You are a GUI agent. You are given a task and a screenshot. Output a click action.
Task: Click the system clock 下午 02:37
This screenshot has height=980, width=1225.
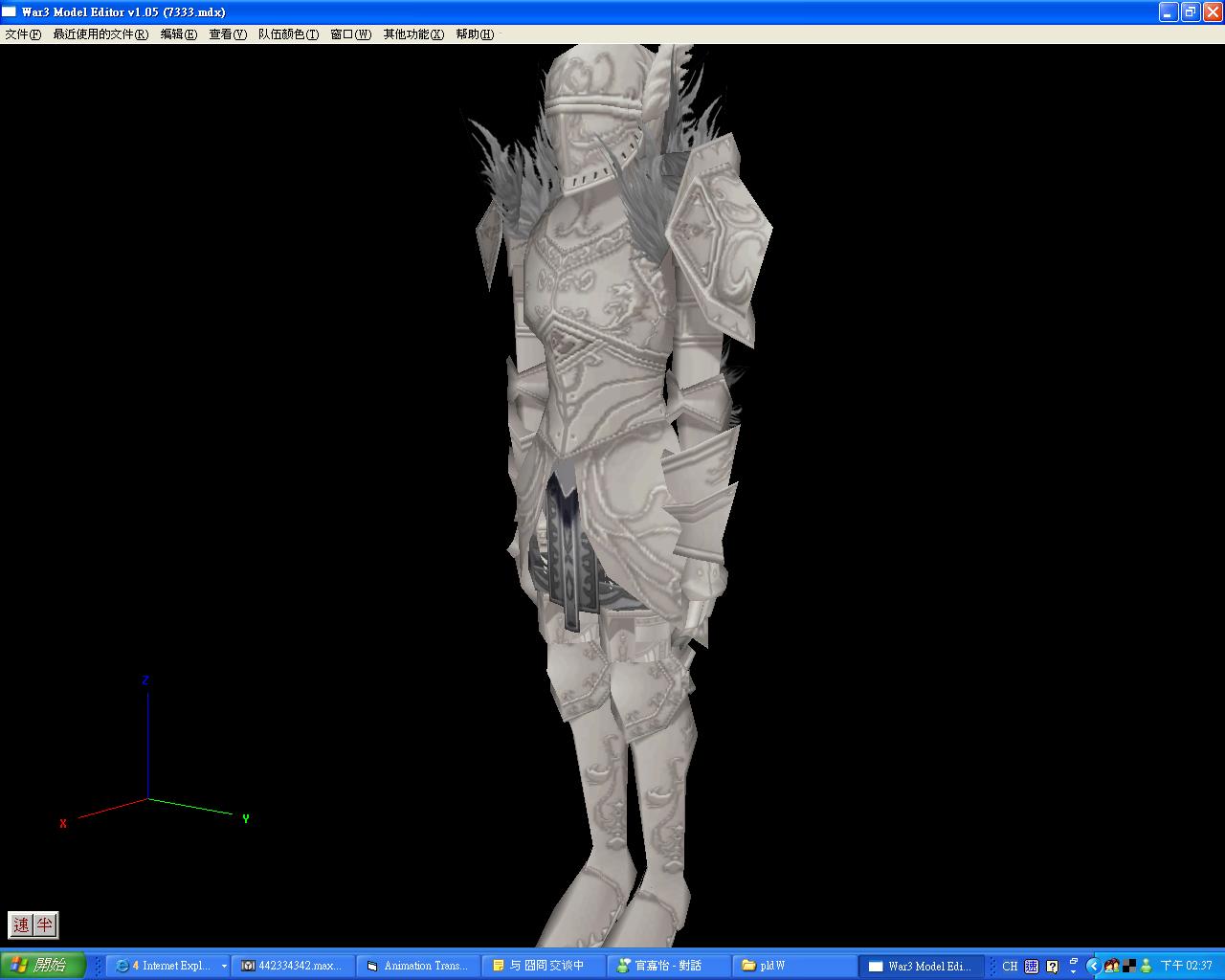[1187, 966]
